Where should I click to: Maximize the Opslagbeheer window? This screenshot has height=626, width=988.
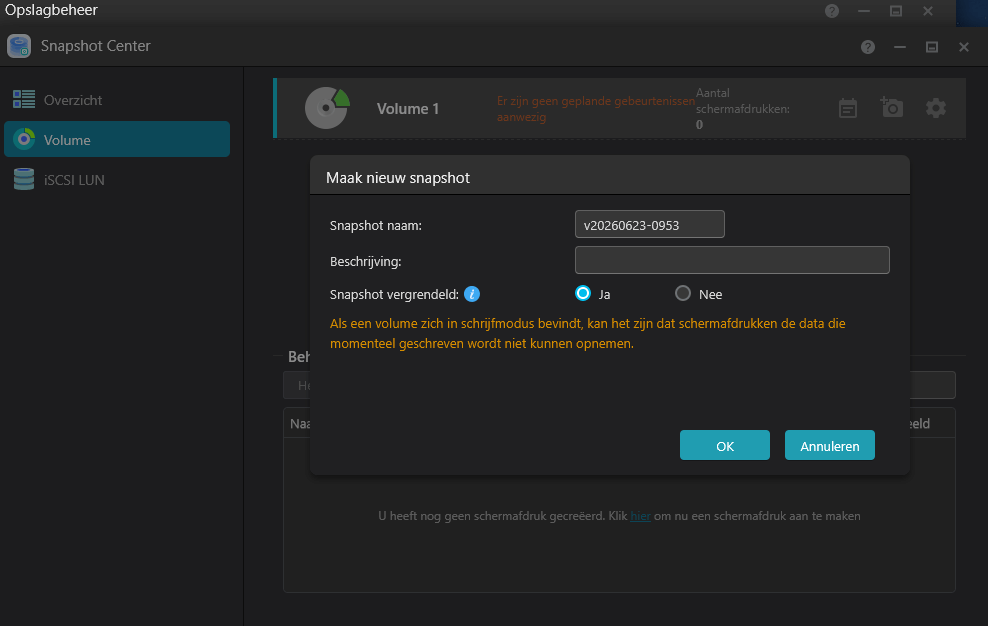point(895,11)
